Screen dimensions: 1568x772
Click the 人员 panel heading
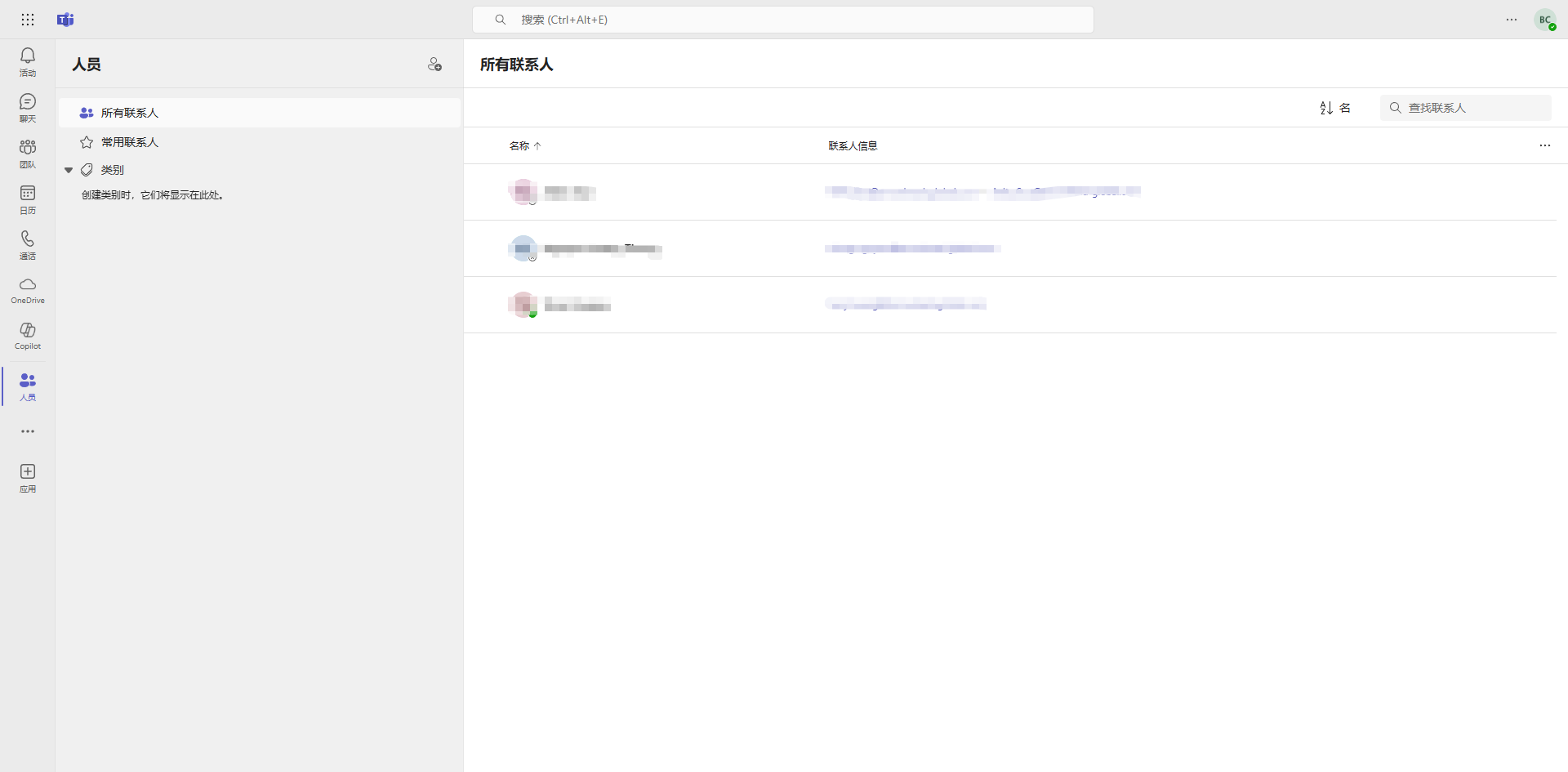tap(87, 65)
